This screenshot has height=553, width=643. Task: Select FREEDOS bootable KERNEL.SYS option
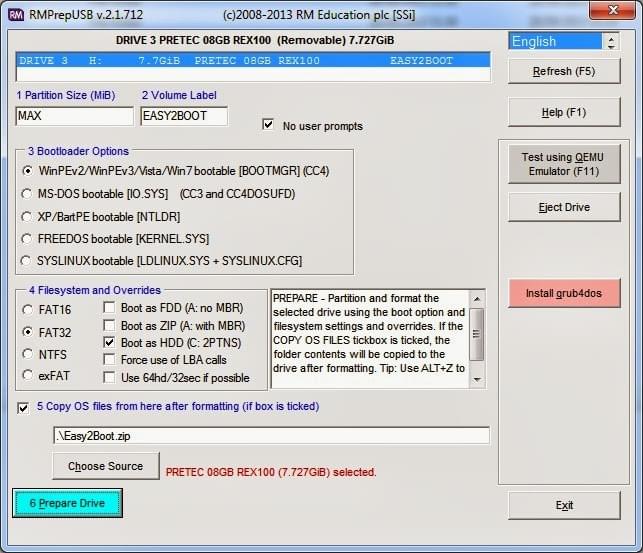tap(27, 239)
